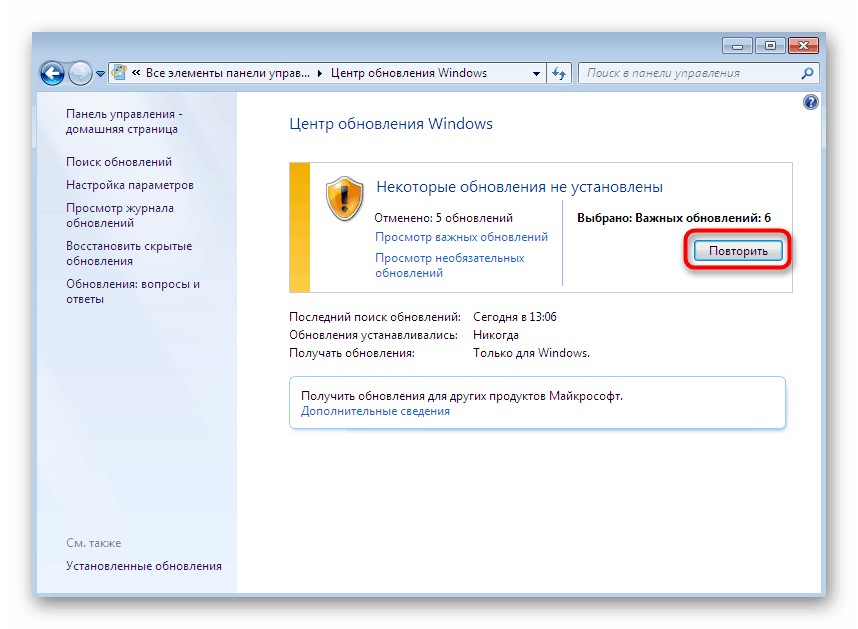
Task: Click the Back navigation arrow
Action: coord(53,73)
